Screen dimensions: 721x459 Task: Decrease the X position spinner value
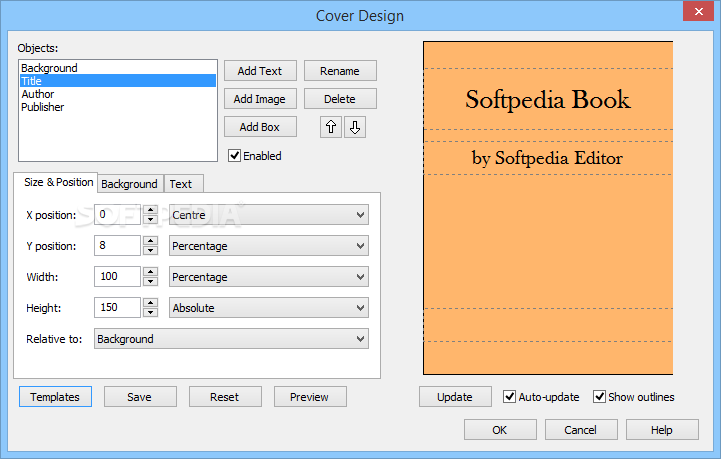(150, 219)
